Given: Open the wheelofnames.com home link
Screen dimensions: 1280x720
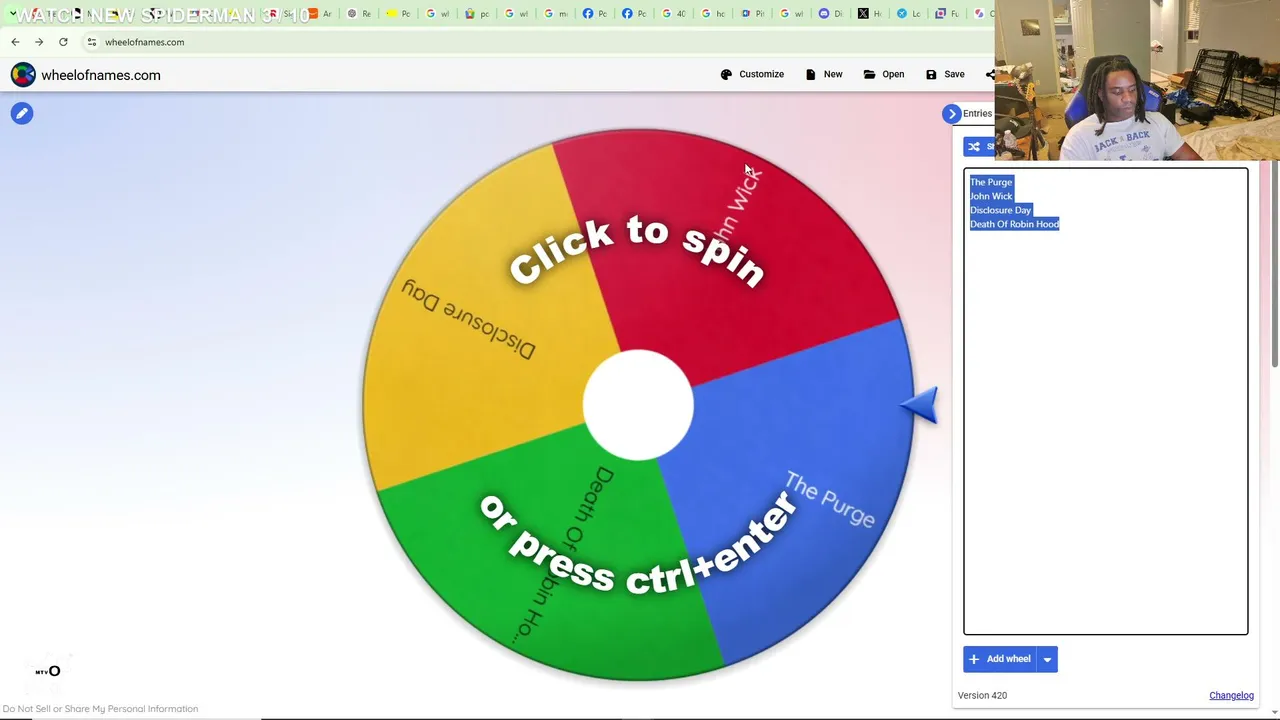Looking at the screenshot, I should (x=100, y=75).
